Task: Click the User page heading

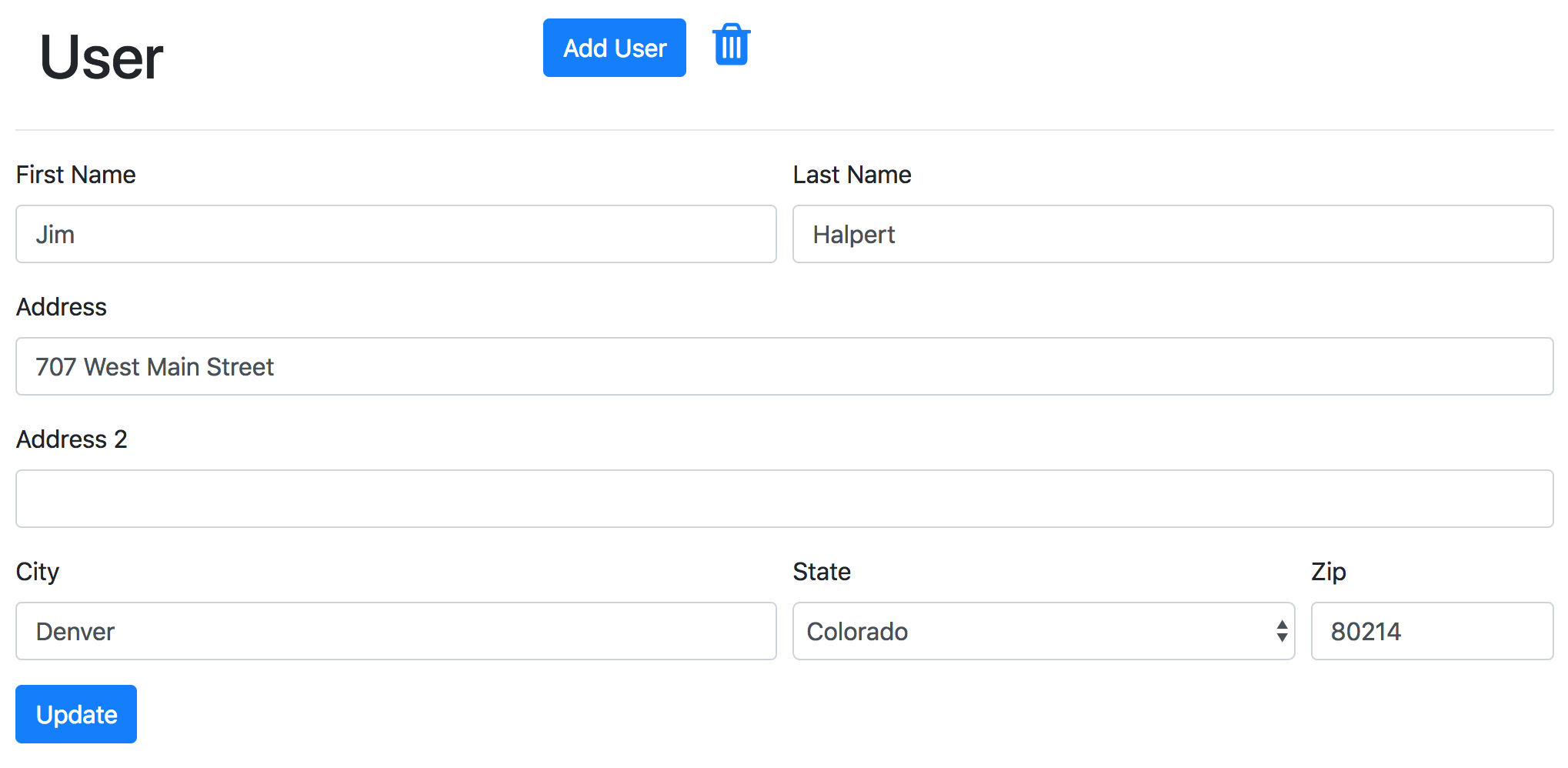Action: point(101,58)
